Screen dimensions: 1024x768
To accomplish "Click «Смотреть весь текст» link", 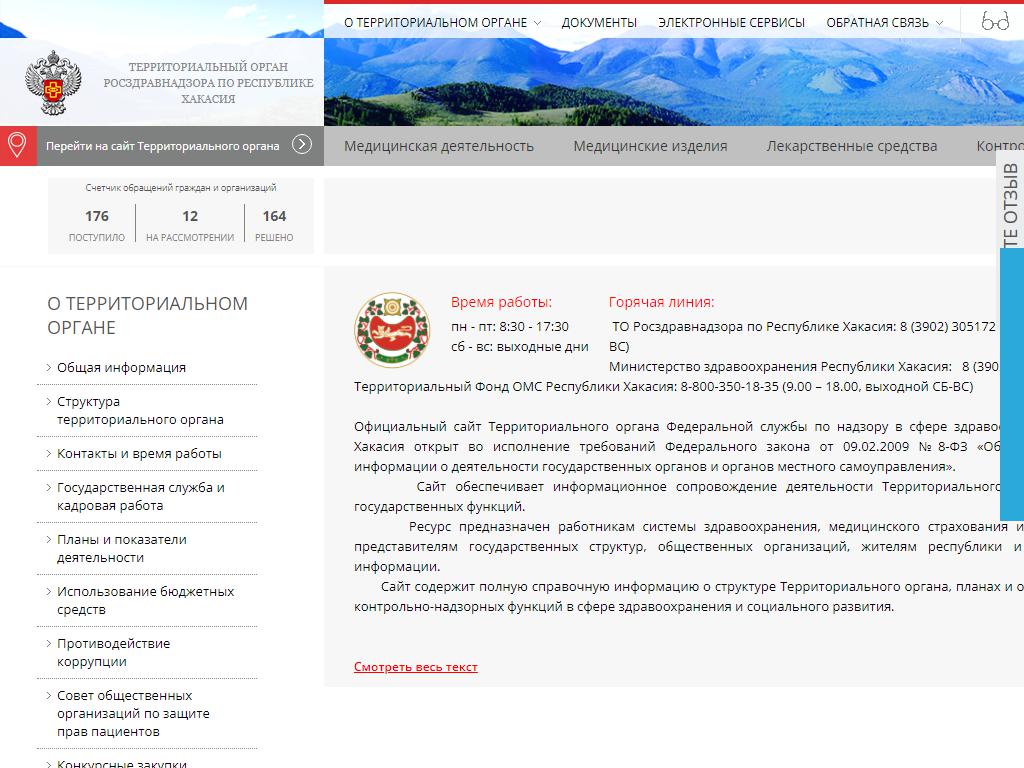I will [416, 667].
